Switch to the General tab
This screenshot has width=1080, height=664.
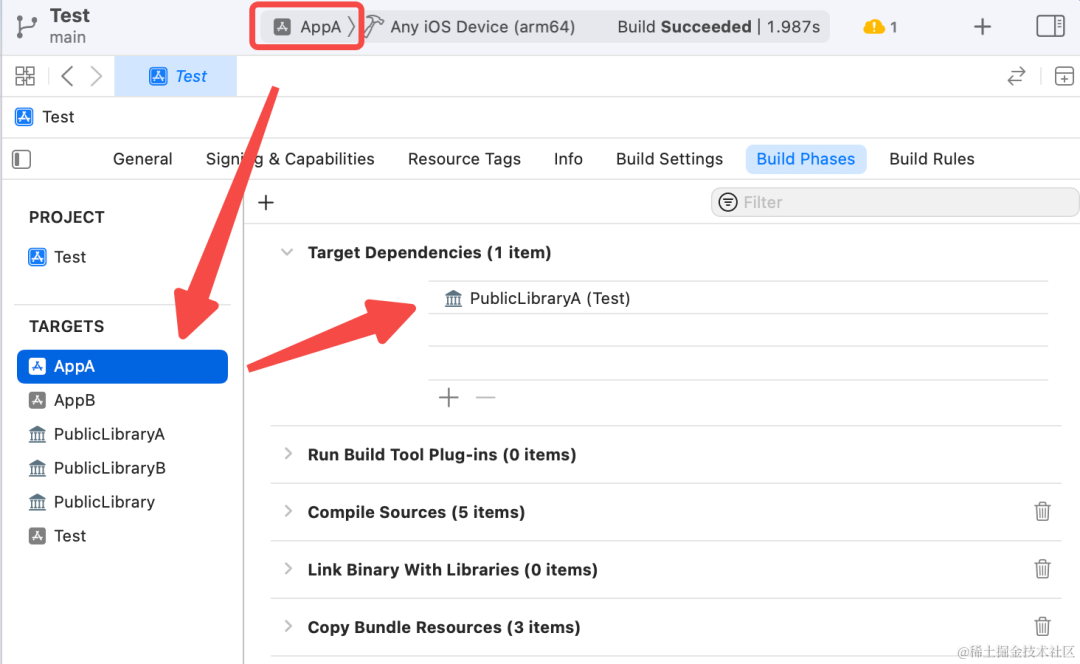click(143, 159)
